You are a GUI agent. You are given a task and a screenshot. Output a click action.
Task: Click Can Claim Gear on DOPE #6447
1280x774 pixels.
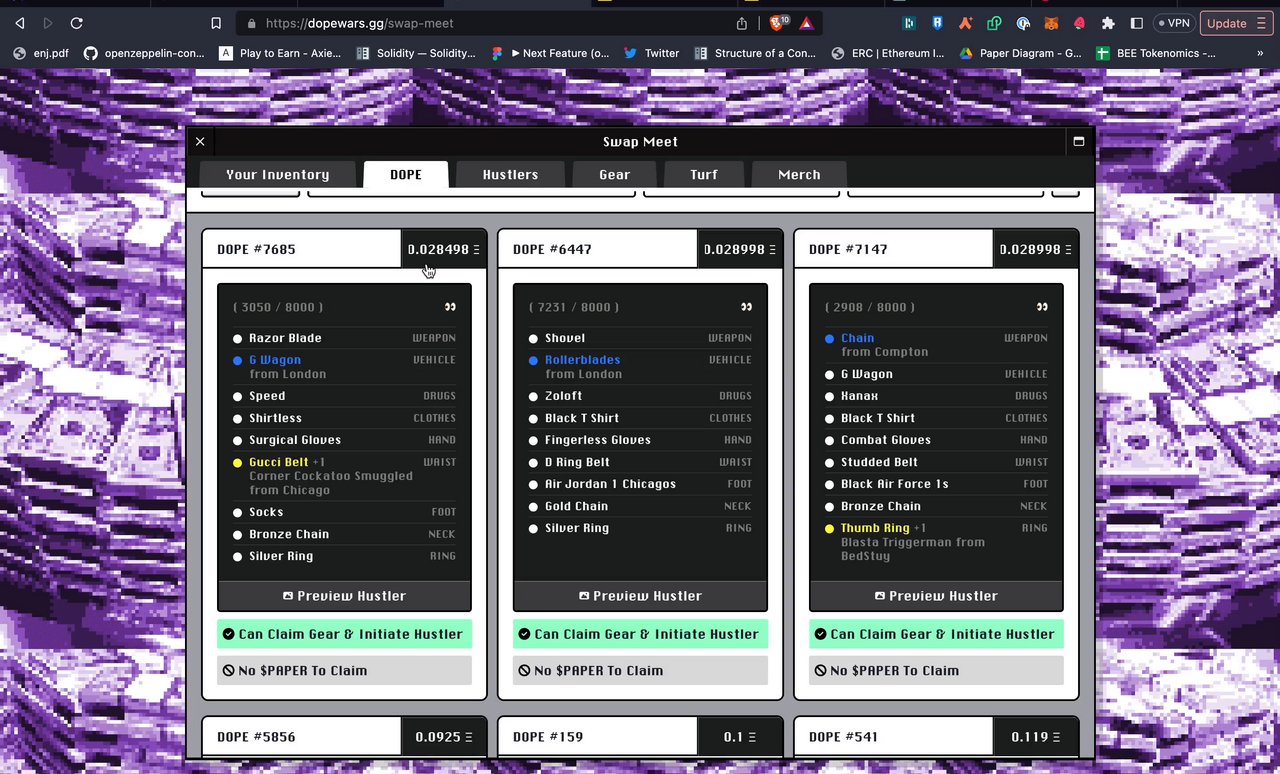(640, 634)
